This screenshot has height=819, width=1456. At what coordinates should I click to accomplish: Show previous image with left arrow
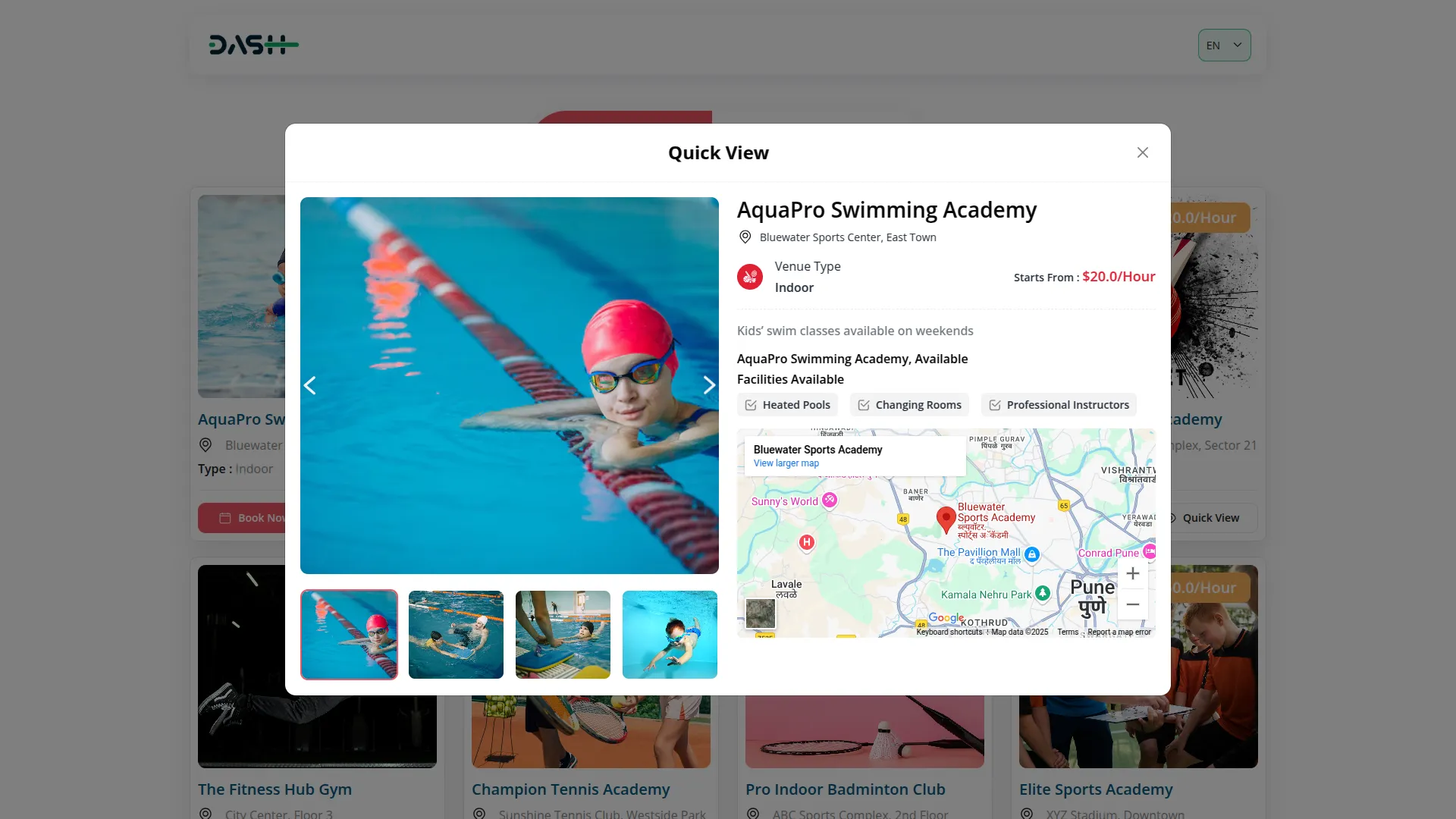309,385
